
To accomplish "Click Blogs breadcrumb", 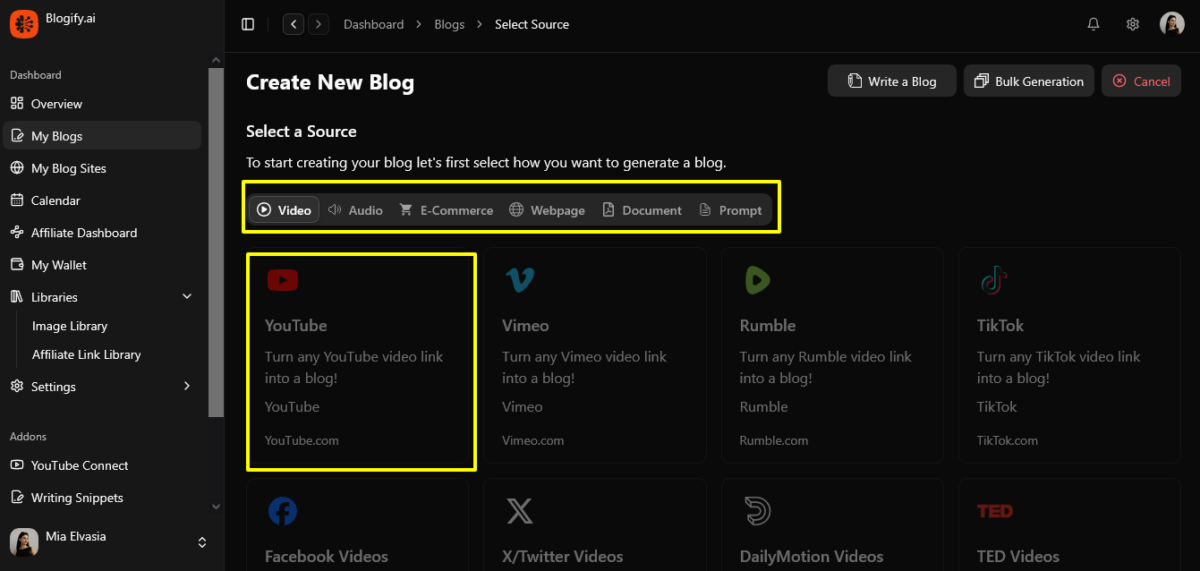I will [x=449, y=24].
